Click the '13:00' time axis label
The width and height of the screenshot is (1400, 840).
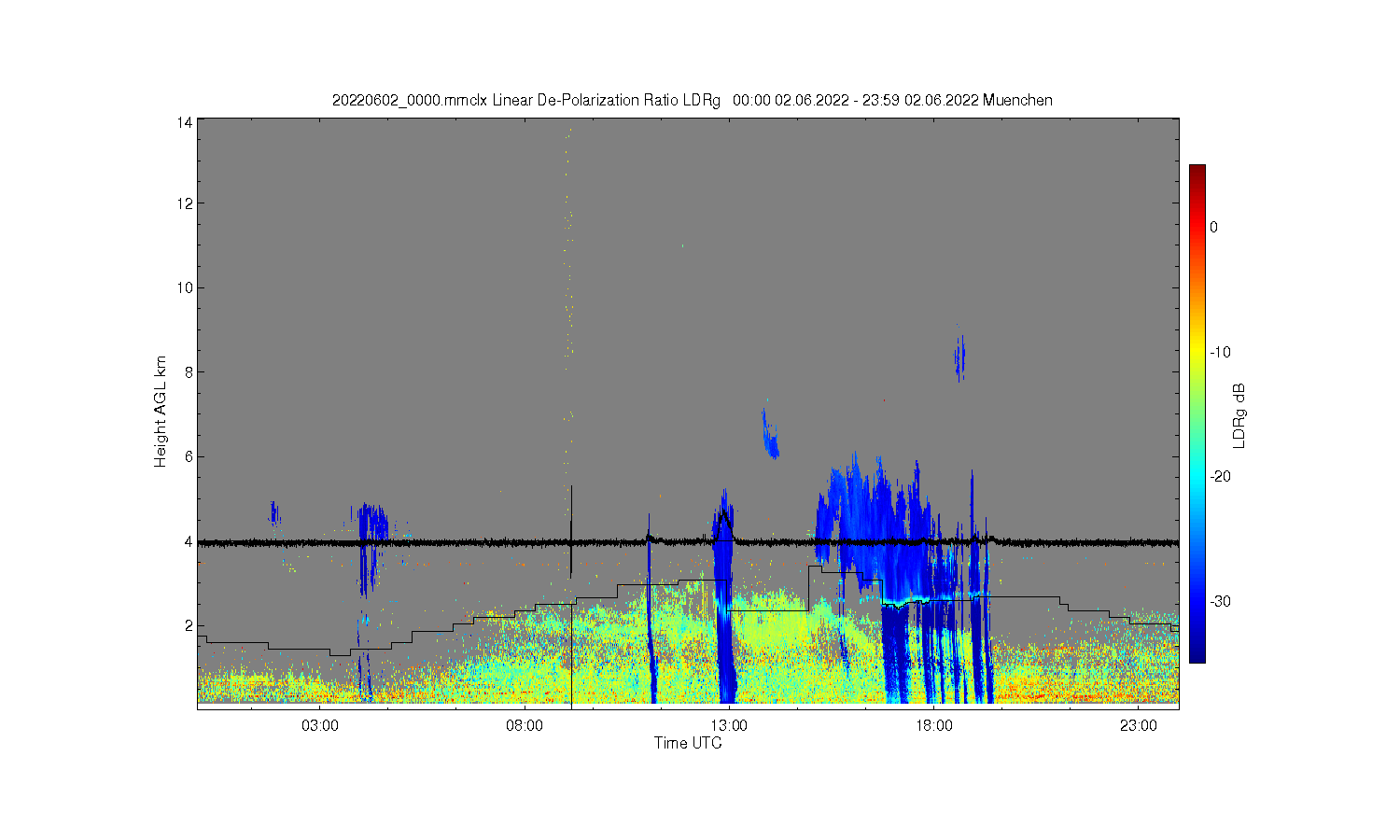[729, 726]
